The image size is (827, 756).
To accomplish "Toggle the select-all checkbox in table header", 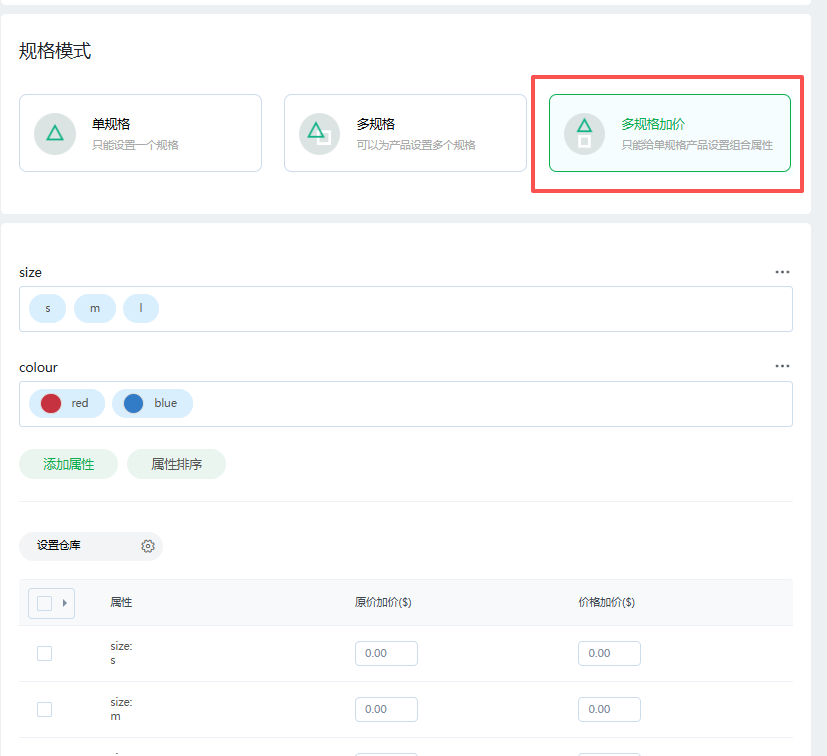I will [x=44, y=603].
